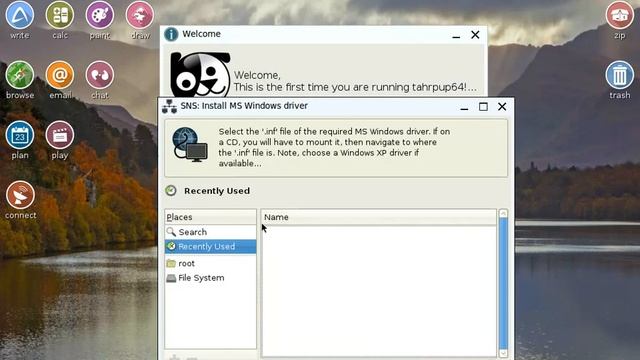Viewport: 640px width, 360px height.
Task: Maximize the SNS Install driver window
Action: tap(483, 107)
